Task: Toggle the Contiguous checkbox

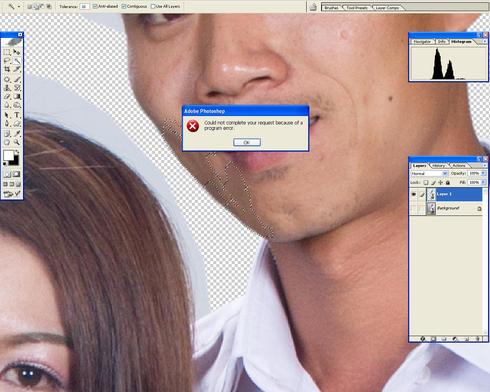Action: (x=124, y=6)
